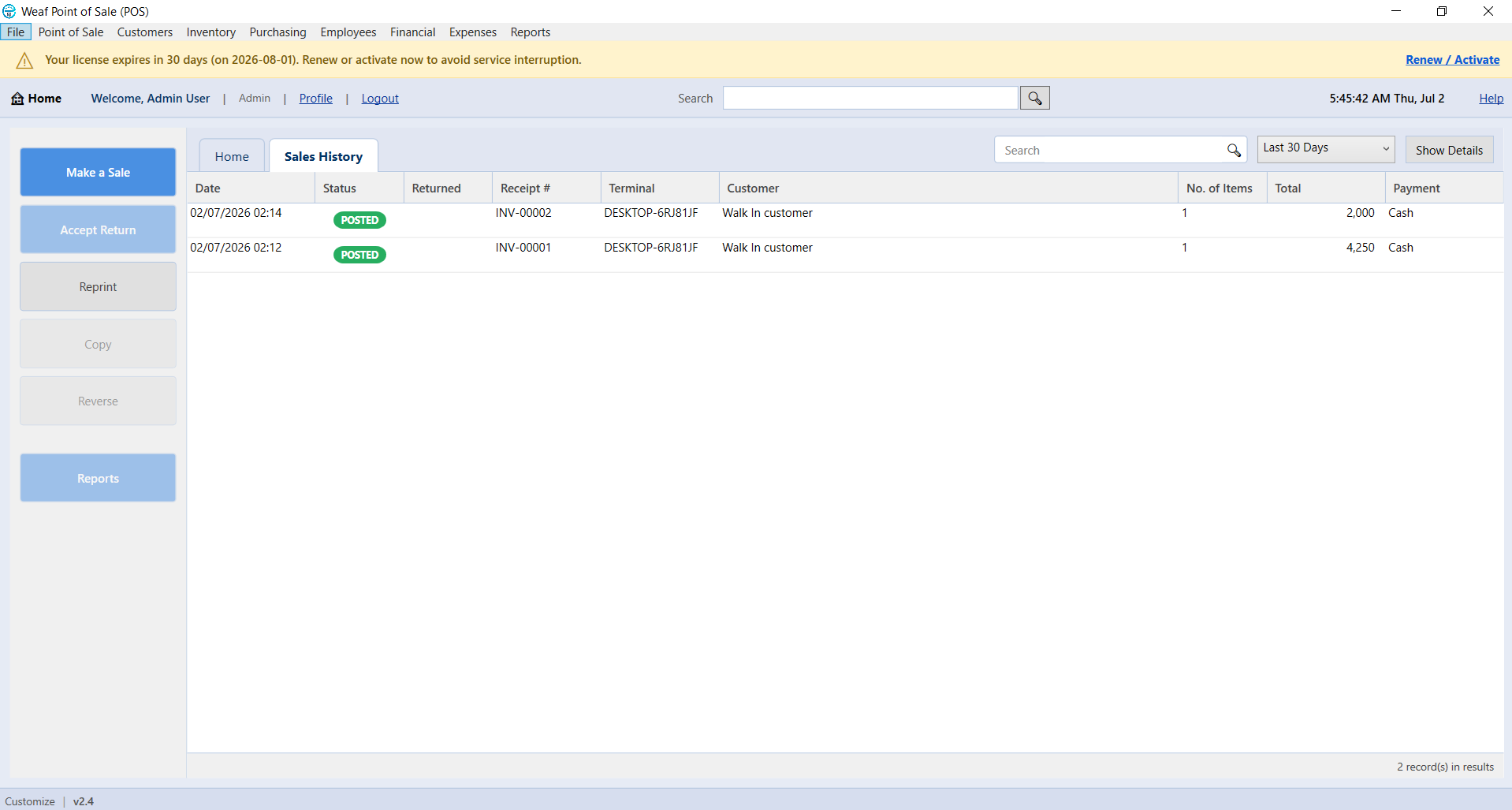Click the Sales History search magnifier icon
Image resolution: width=1512 pixels, height=810 pixels.
[1234, 150]
